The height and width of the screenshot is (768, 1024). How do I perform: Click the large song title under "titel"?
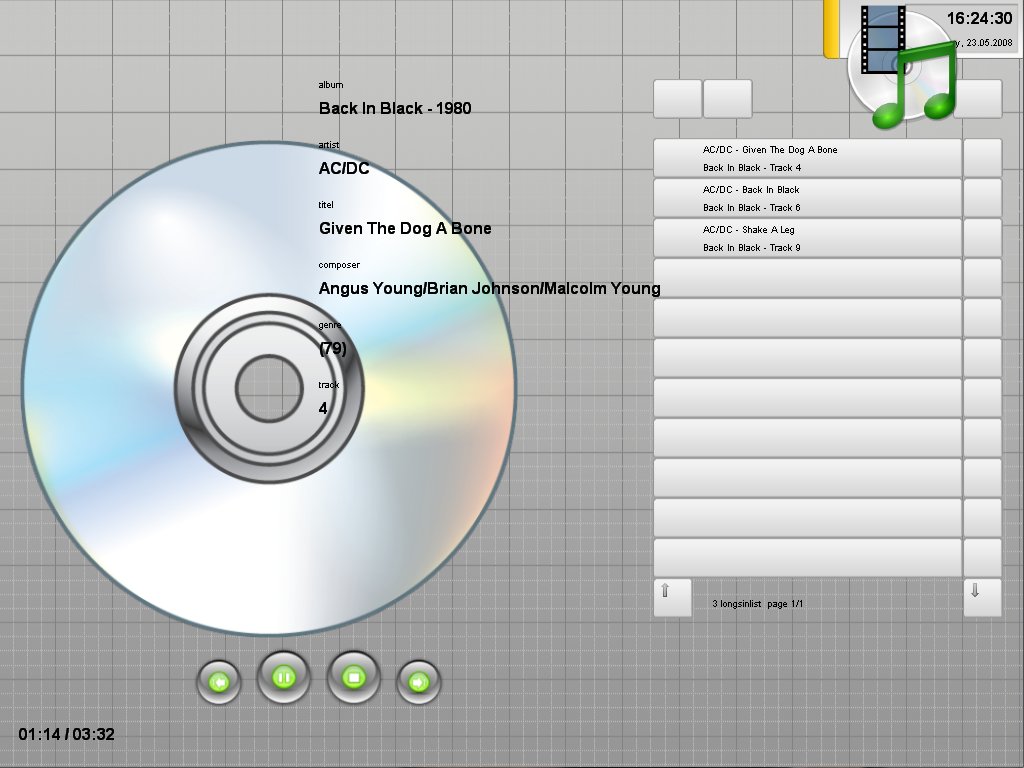click(405, 229)
